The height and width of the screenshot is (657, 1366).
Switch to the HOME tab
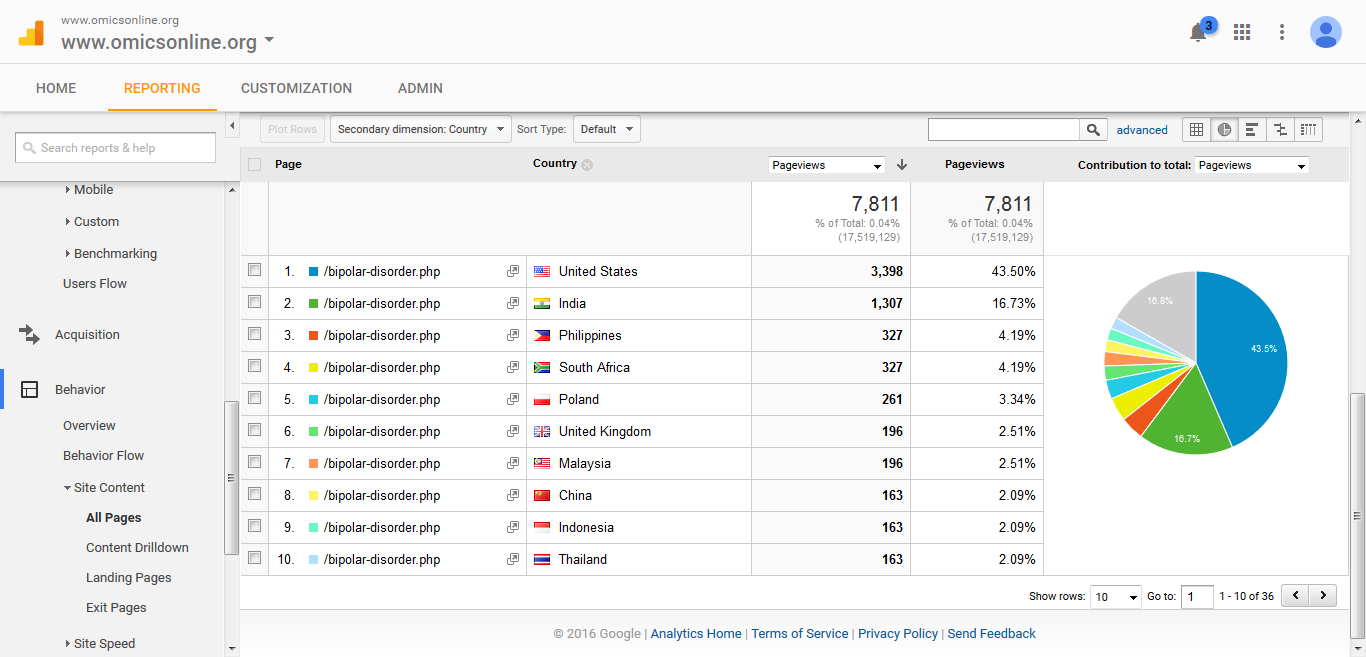pos(56,88)
